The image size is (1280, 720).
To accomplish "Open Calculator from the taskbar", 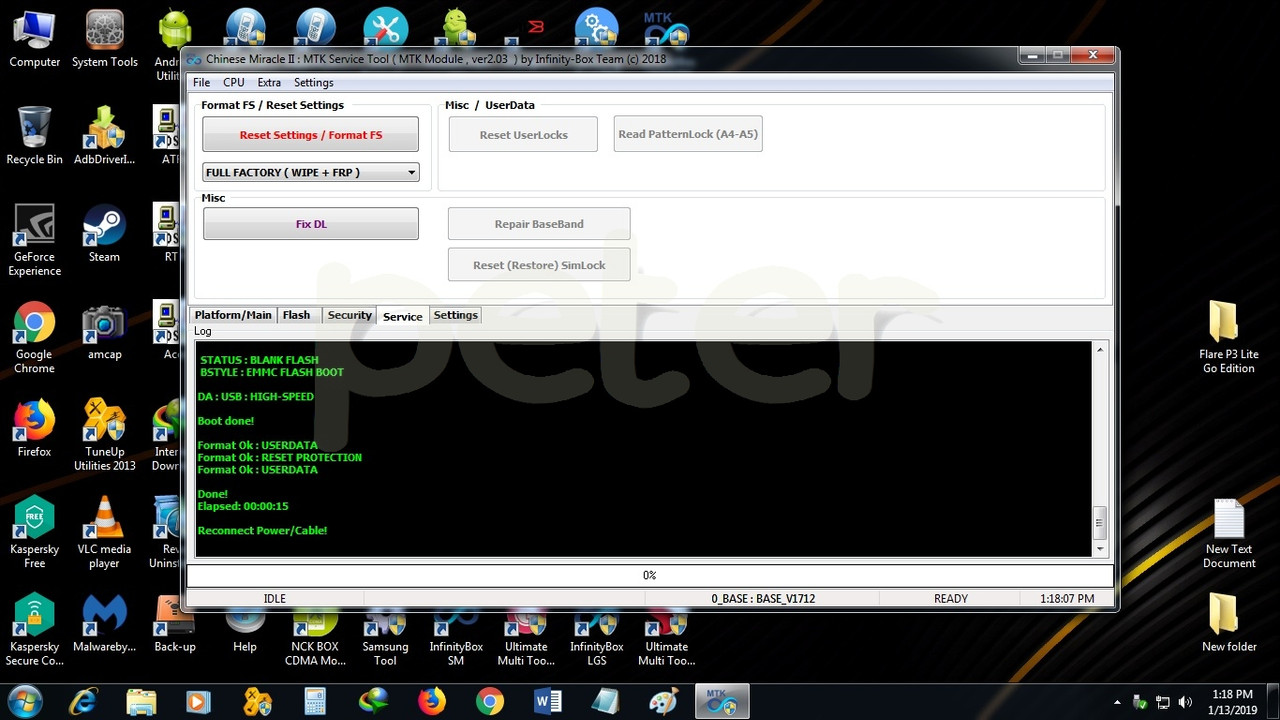I will [315, 702].
